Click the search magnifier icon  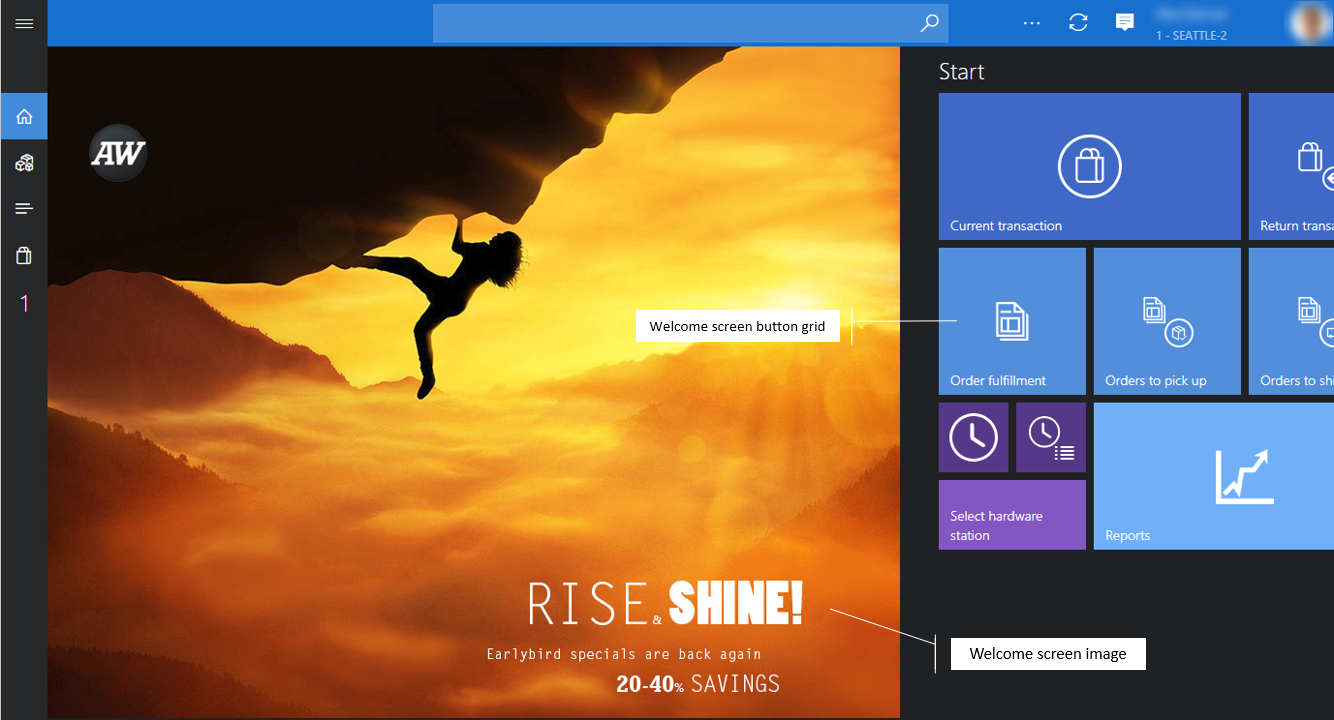(929, 22)
